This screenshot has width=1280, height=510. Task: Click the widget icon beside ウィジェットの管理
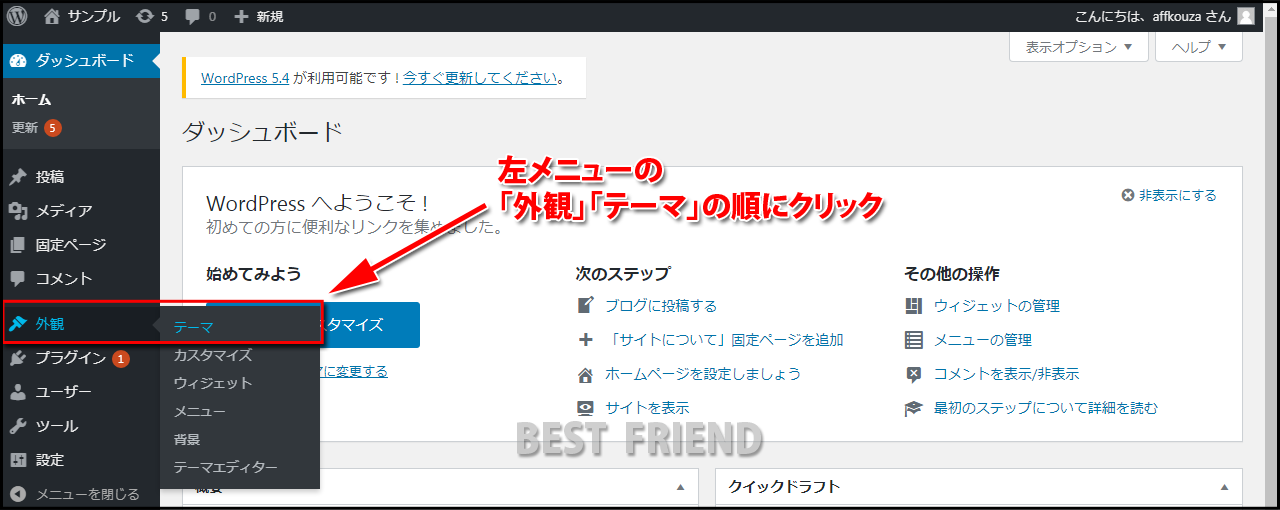[913, 306]
